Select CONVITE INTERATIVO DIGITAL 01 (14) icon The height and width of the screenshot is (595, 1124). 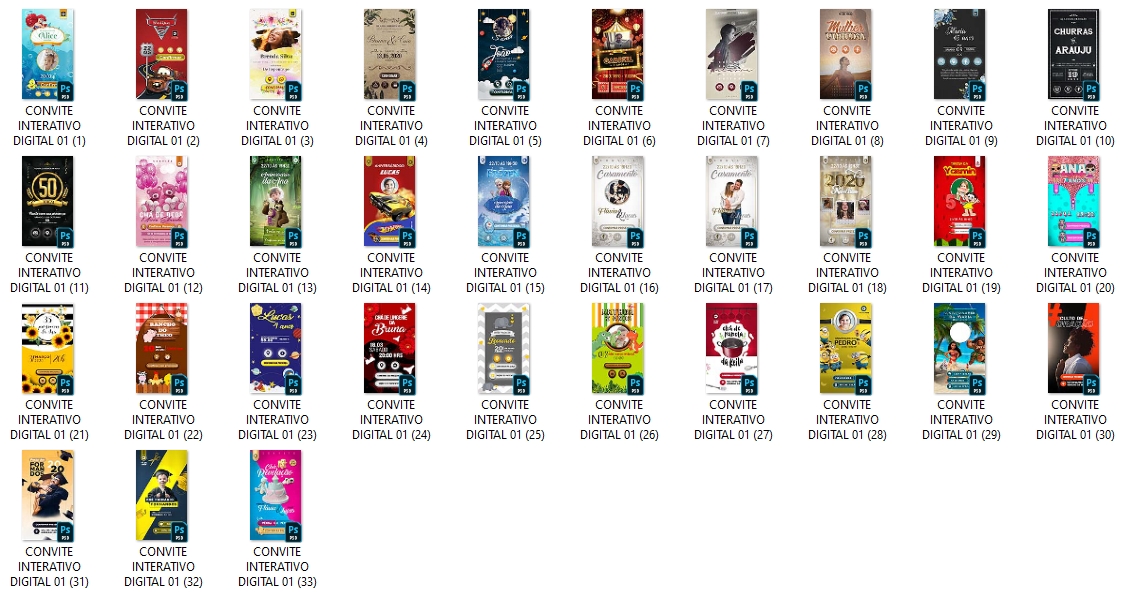pos(391,201)
